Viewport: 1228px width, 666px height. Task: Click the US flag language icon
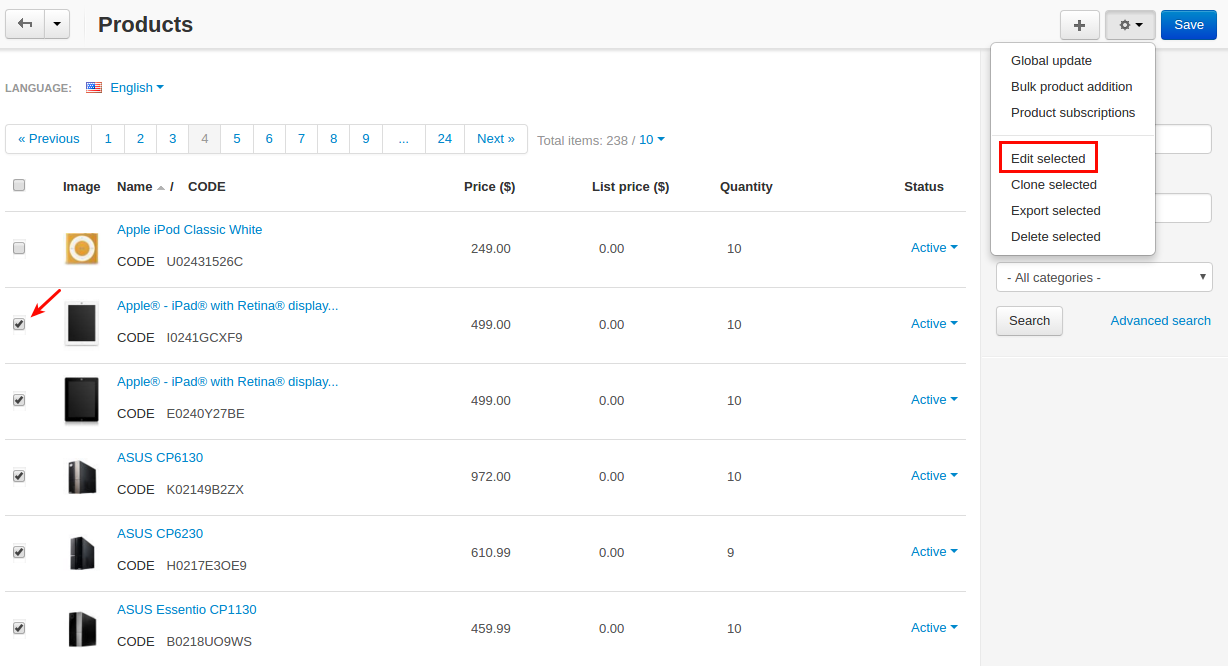coord(94,88)
